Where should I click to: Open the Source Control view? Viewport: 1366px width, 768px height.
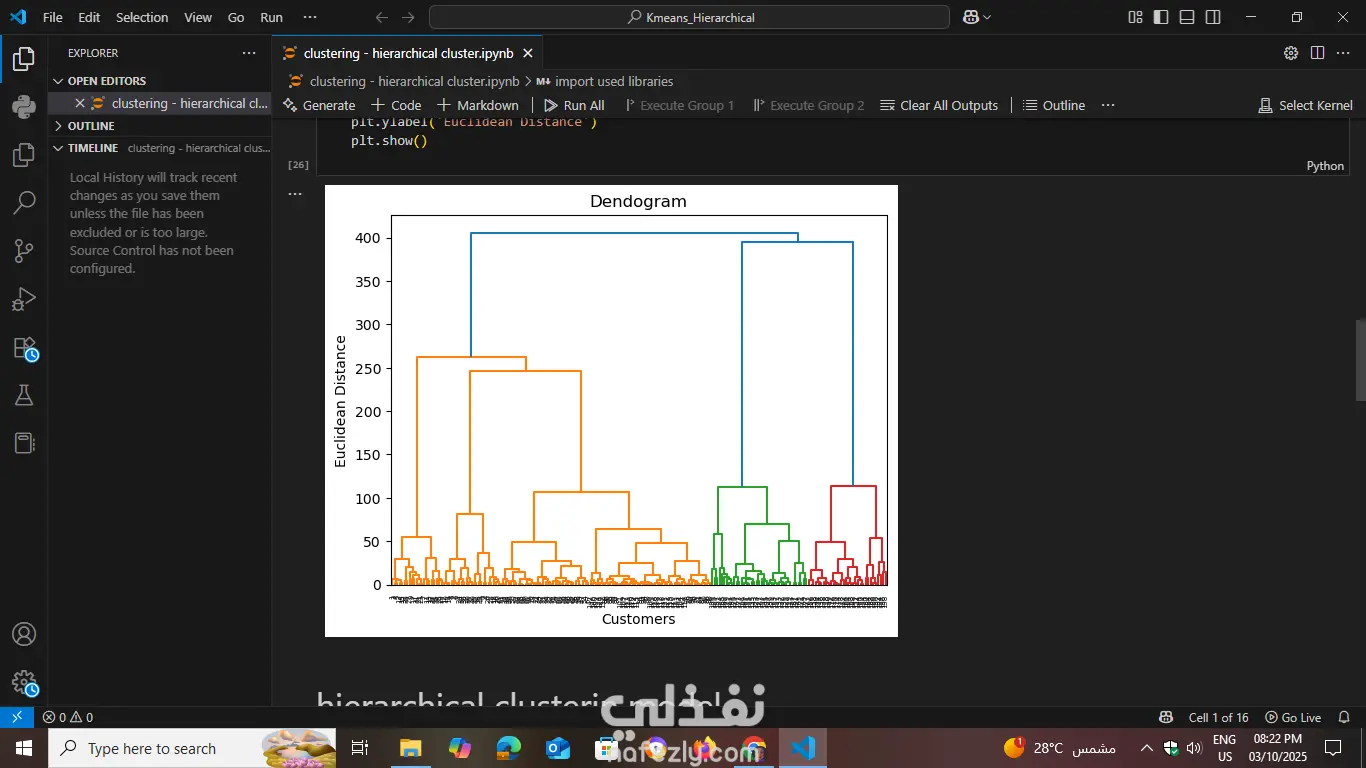[x=24, y=251]
